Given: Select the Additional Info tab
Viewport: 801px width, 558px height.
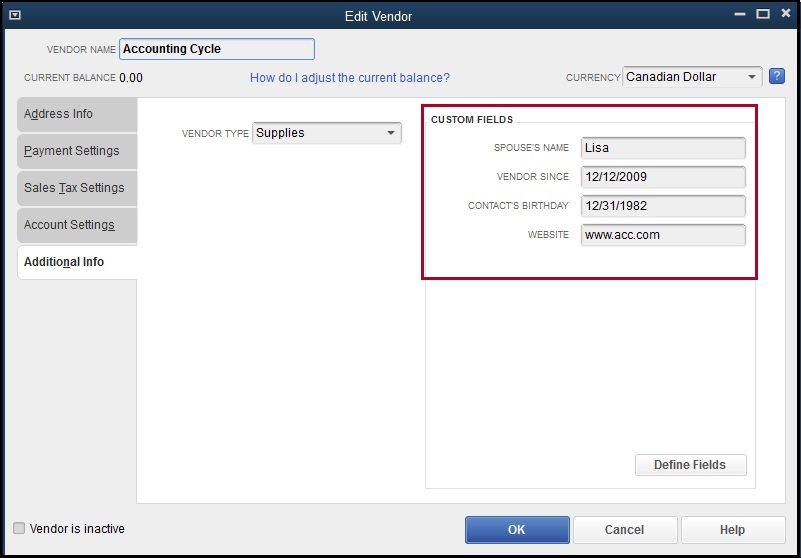Looking at the screenshot, I should [x=77, y=262].
